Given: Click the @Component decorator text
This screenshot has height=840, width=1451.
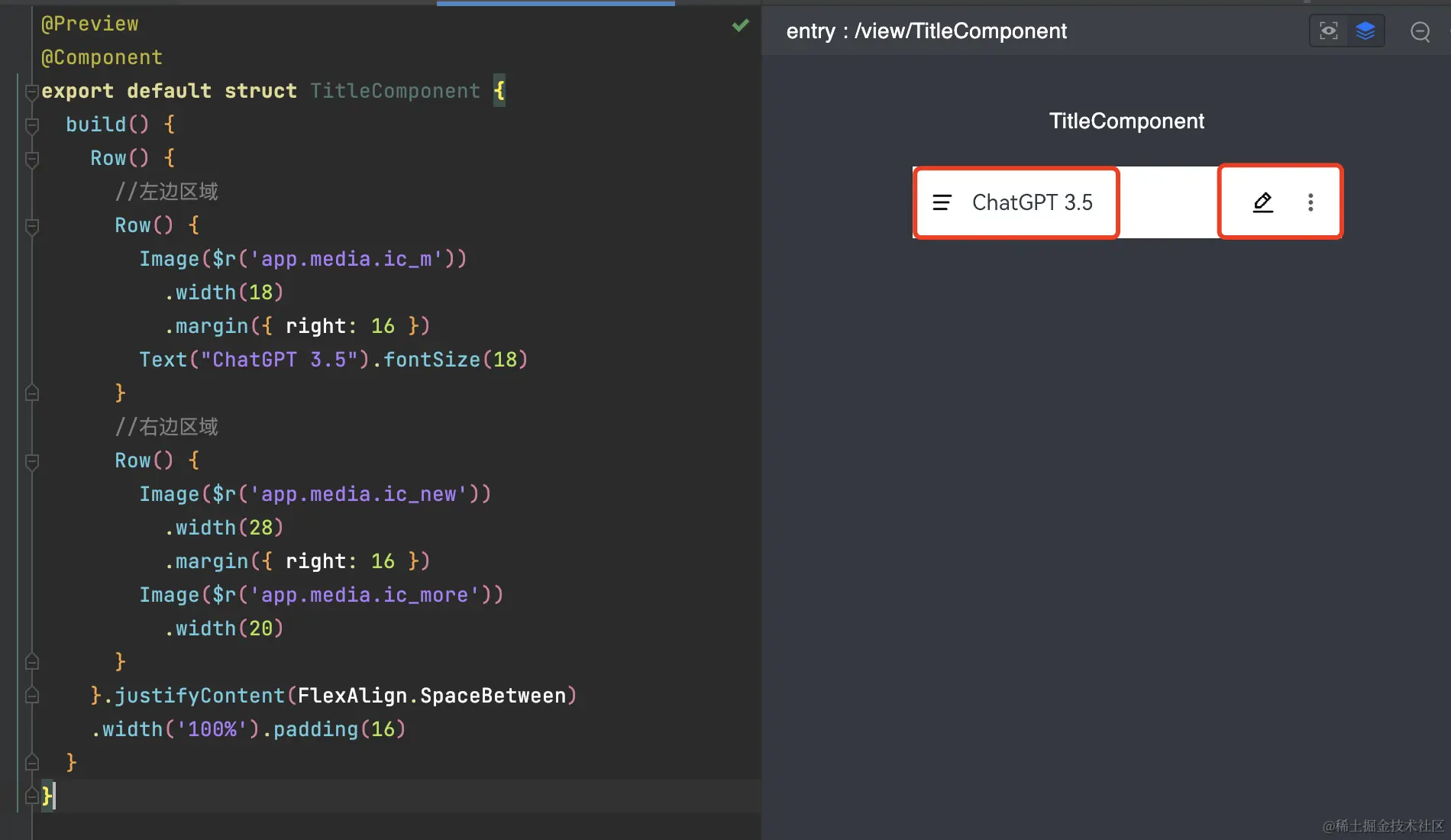Looking at the screenshot, I should coord(102,57).
